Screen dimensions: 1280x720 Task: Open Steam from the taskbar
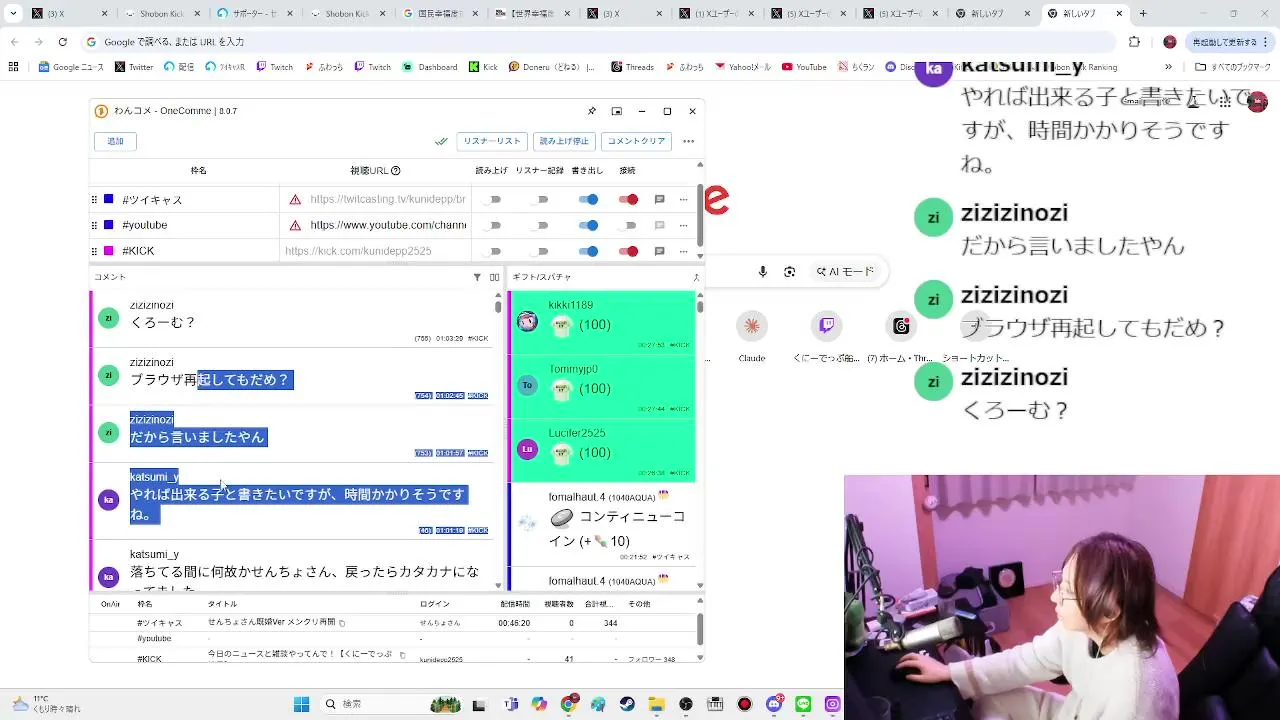[627, 704]
